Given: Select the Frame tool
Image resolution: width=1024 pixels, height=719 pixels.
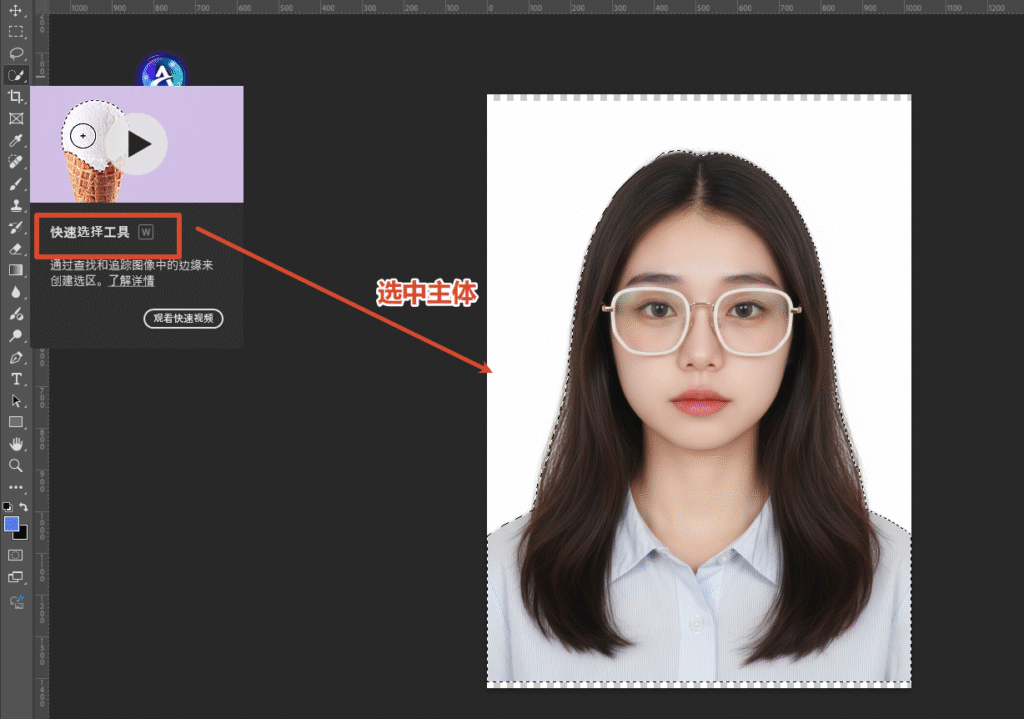Looking at the screenshot, I should pos(16,118).
